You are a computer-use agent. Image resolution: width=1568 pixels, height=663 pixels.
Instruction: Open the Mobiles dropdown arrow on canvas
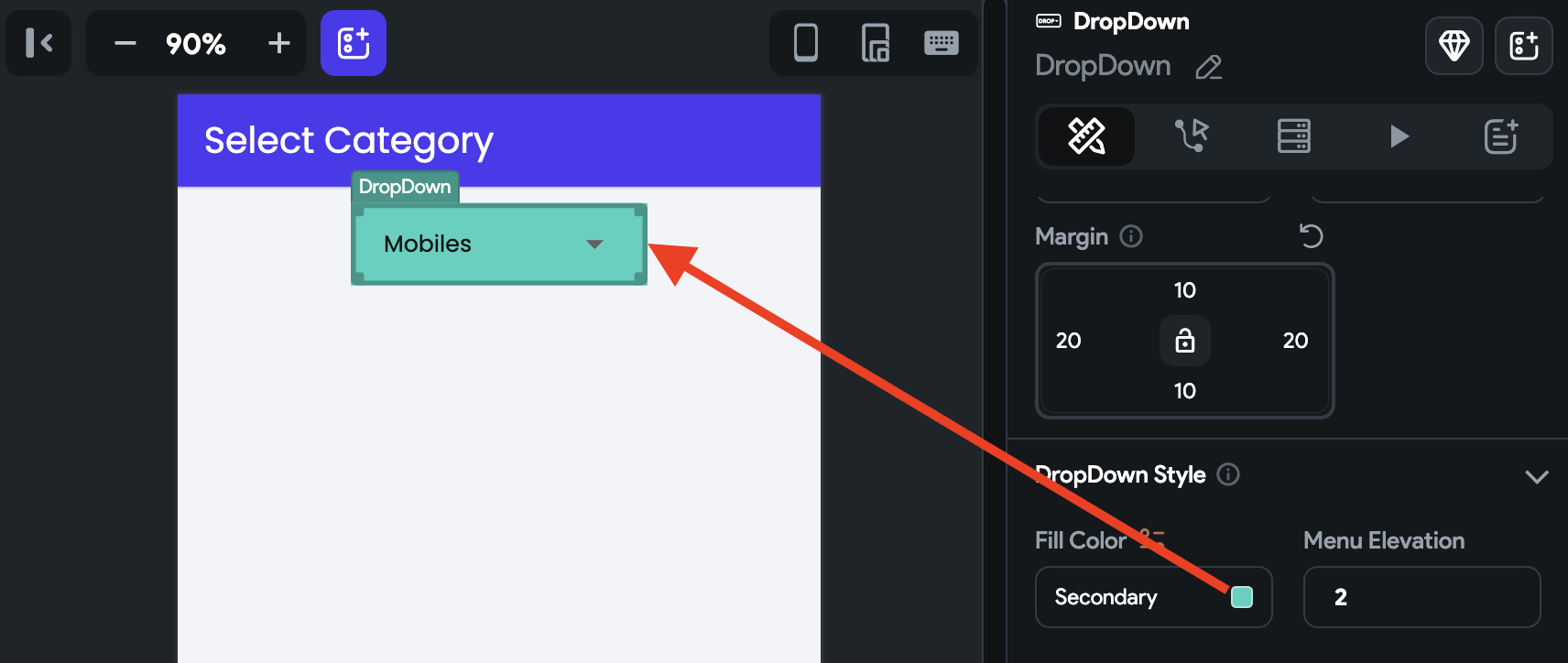pos(594,244)
